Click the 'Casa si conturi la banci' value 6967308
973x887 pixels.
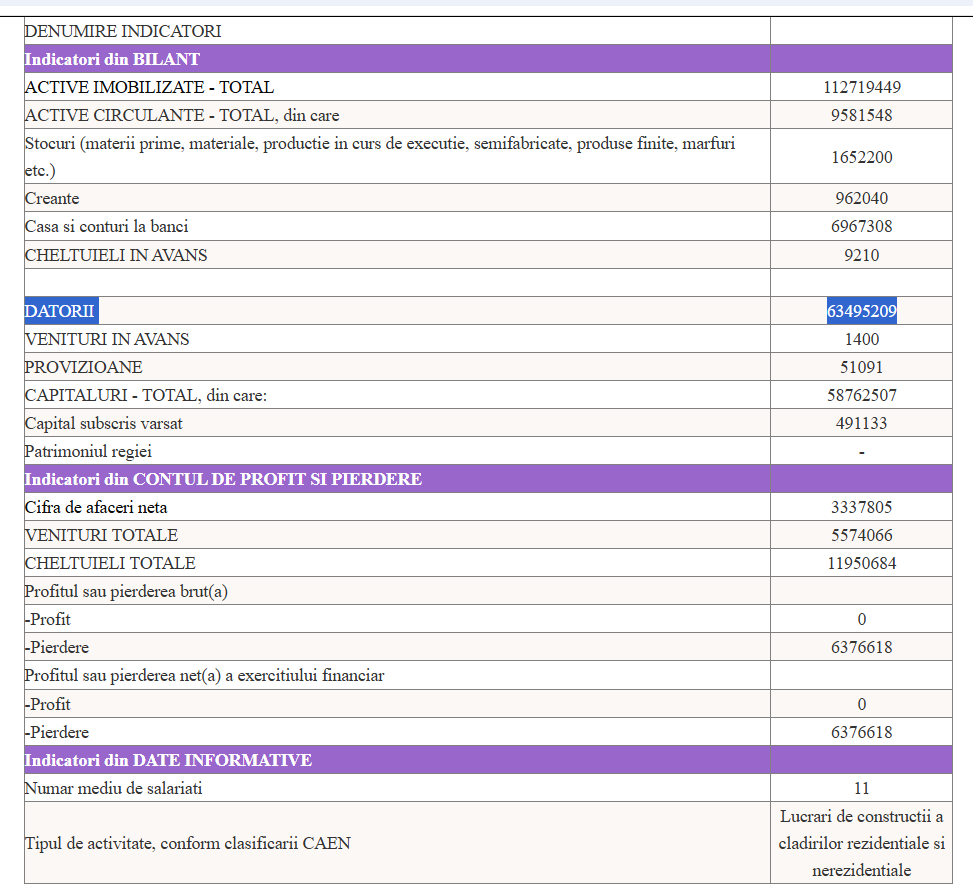(x=861, y=226)
